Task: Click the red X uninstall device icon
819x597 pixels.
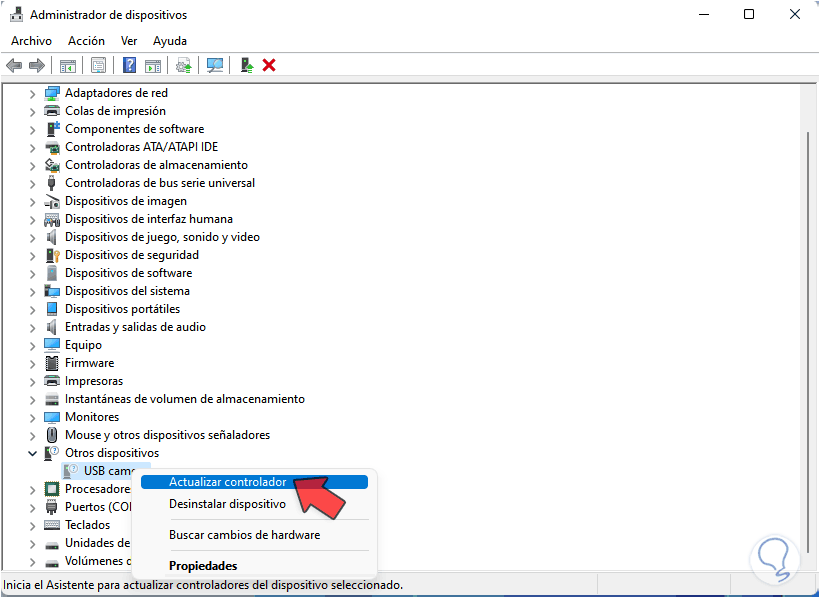Action: coord(269,65)
